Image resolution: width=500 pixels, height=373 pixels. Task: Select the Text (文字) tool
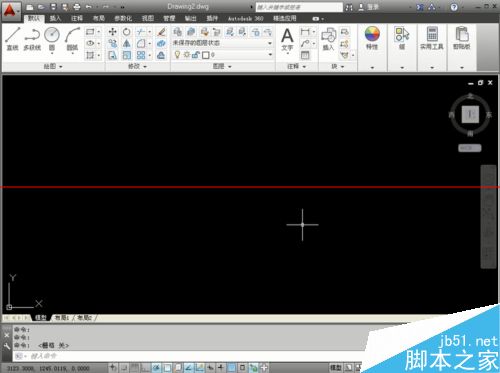point(287,40)
